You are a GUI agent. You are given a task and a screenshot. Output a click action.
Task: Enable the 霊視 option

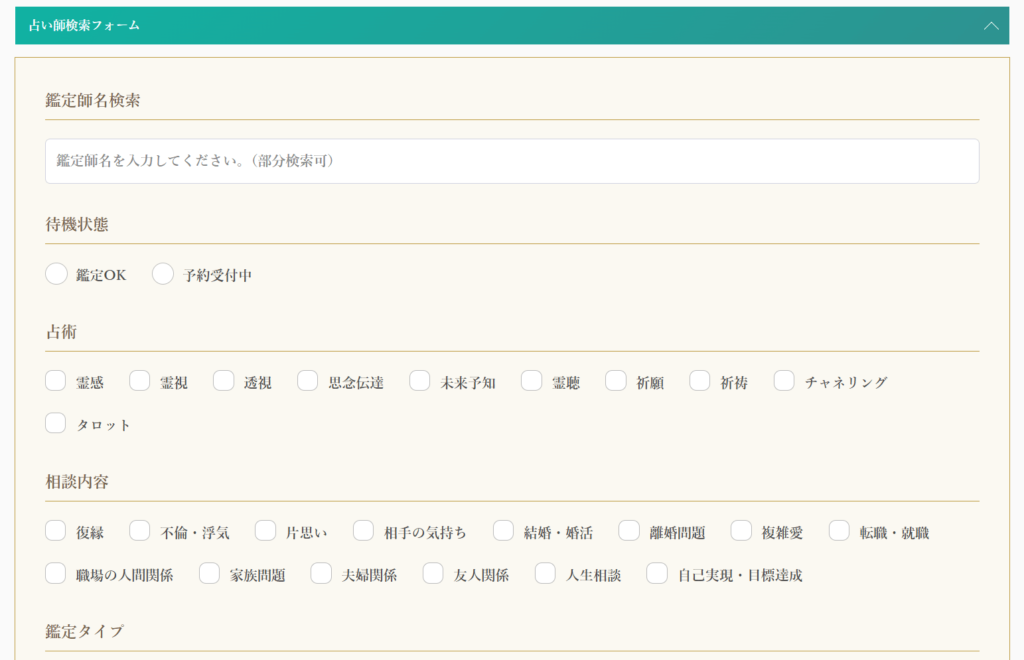tap(140, 380)
